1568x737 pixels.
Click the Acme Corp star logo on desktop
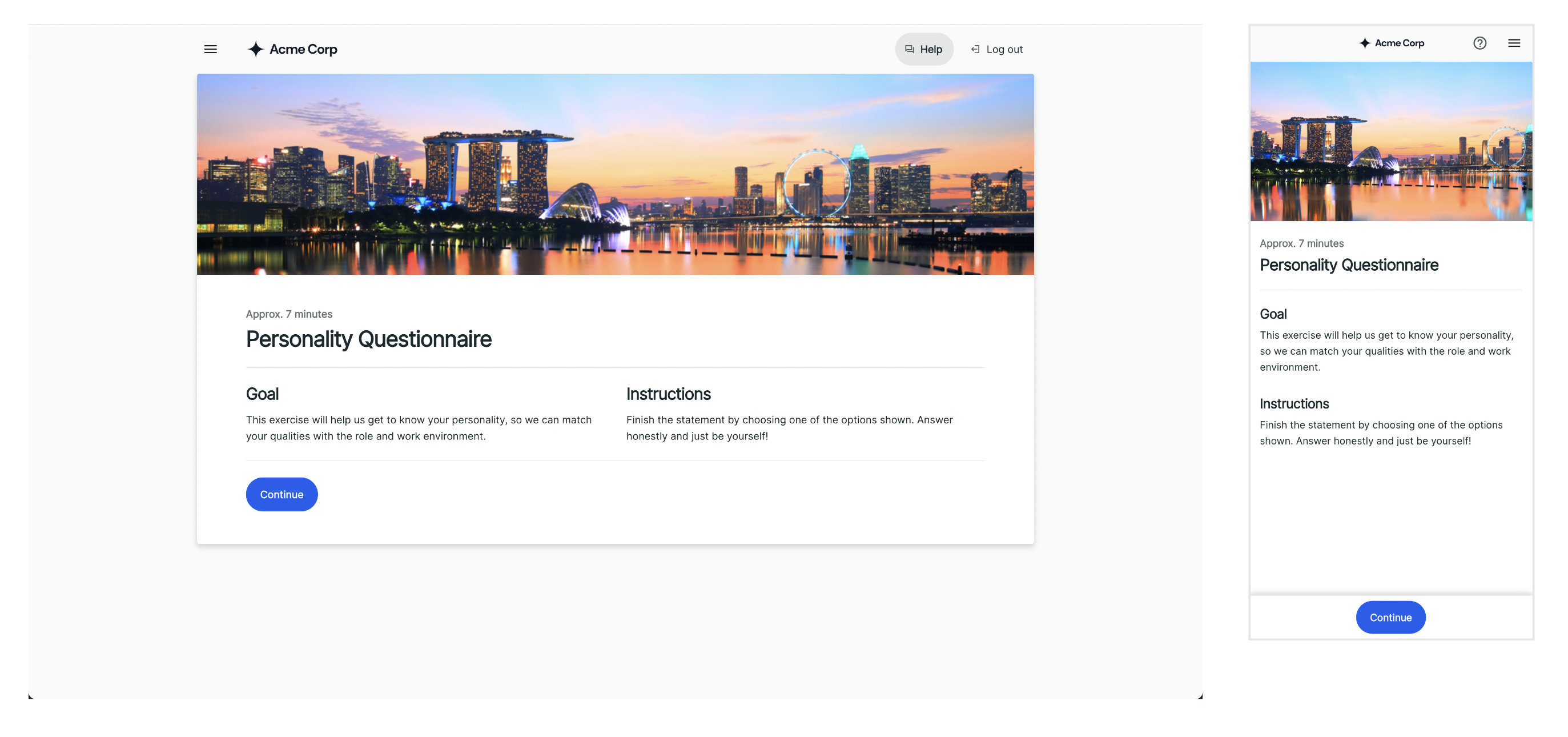(x=255, y=49)
